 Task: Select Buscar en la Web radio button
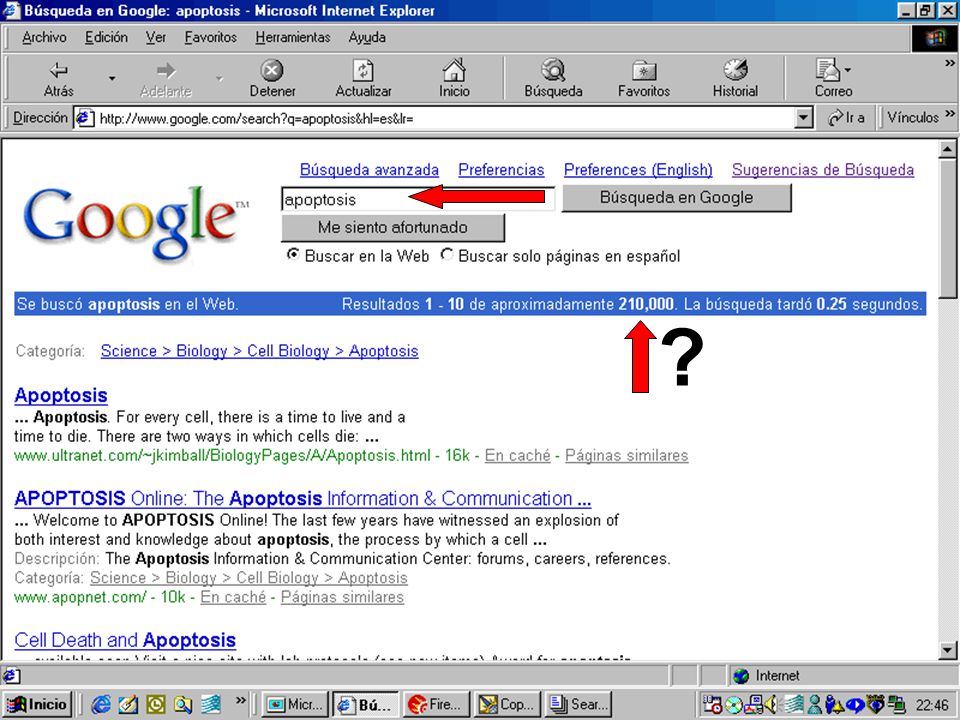293,254
